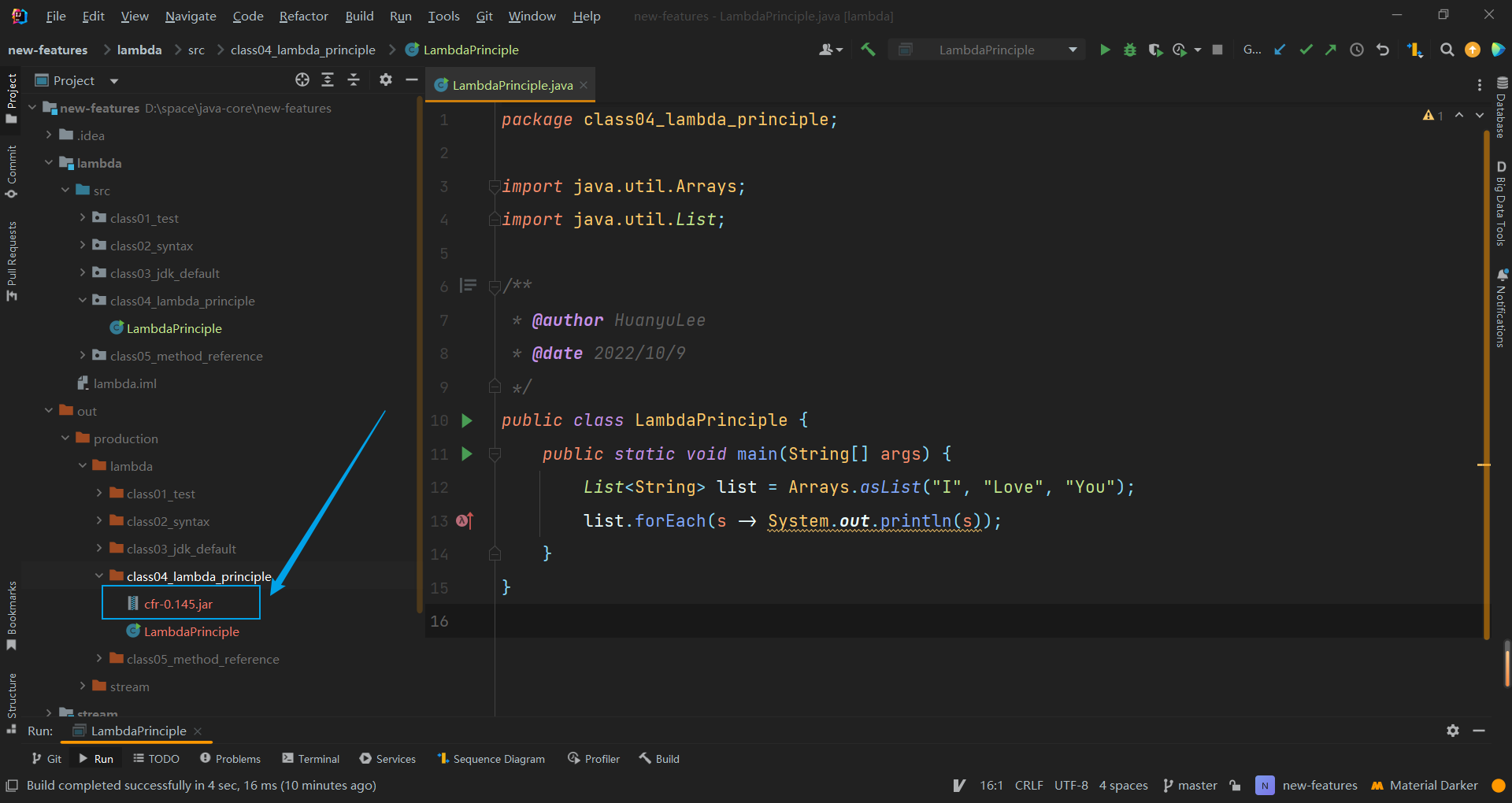
Task: Start debugging with the bug icon
Action: tap(1130, 50)
